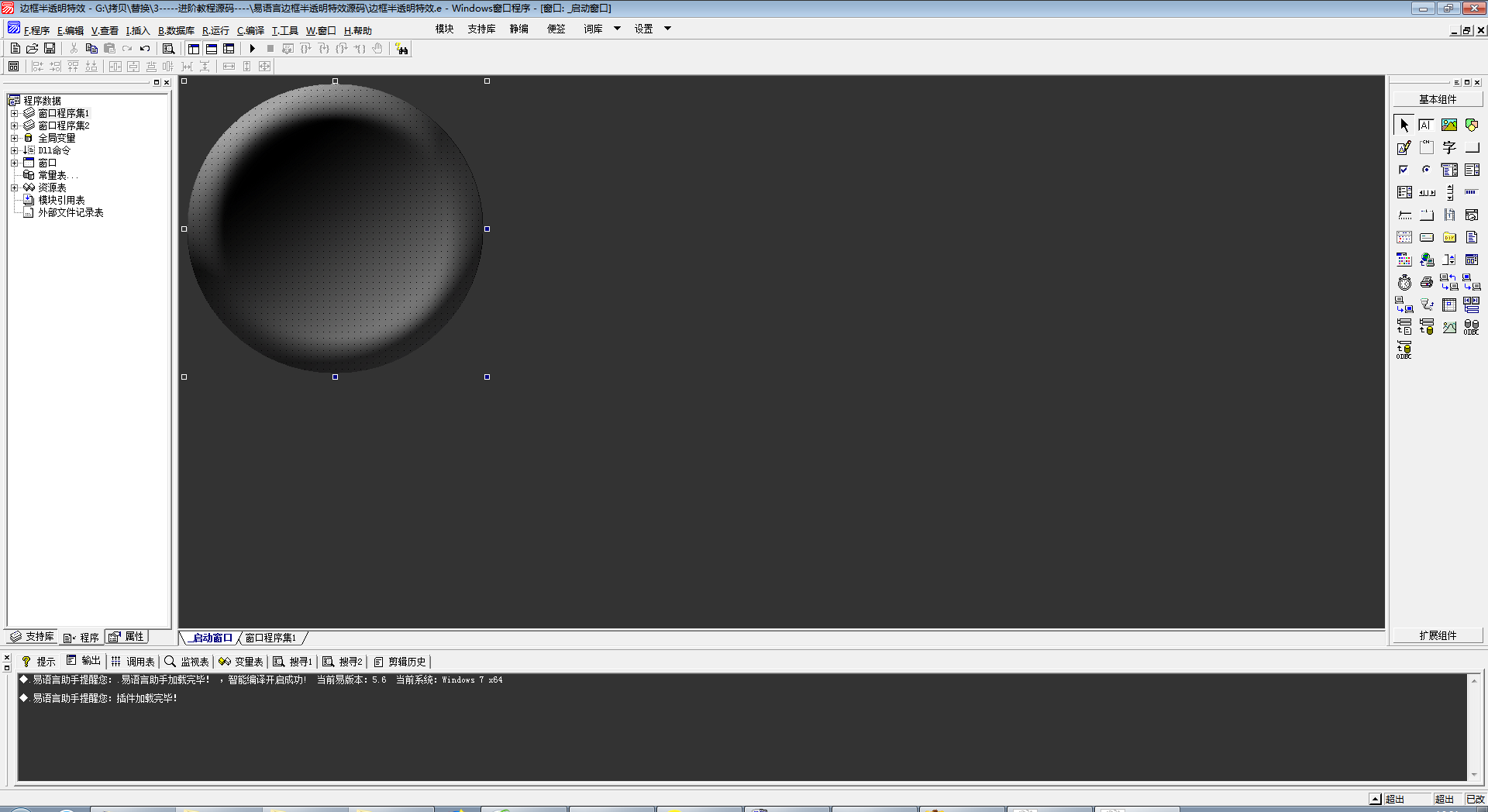Select the arrow pointer tool in component box
Viewport: 1488px width, 812px height.
pyautogui.click(x=1404, y=125)
